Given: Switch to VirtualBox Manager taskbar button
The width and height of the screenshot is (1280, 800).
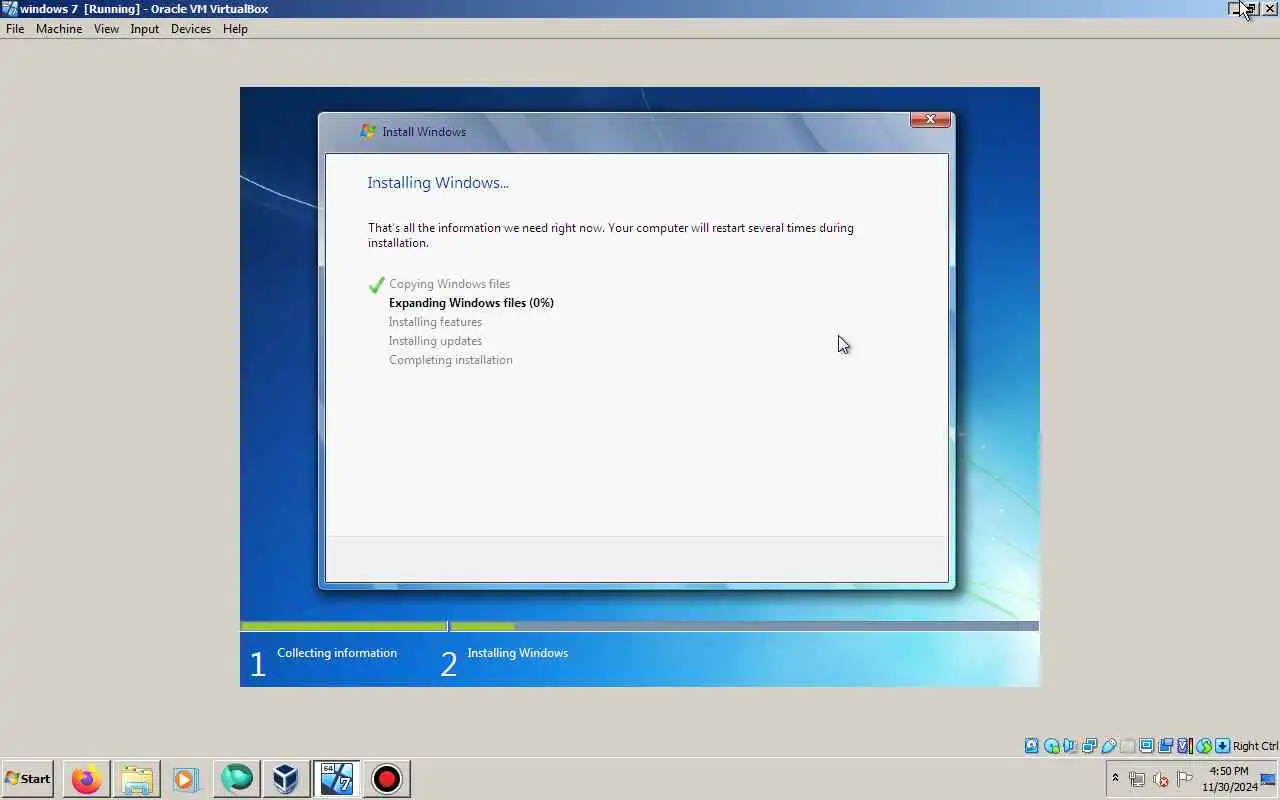Looking at the screenshot, I should (x=286, y=778).
